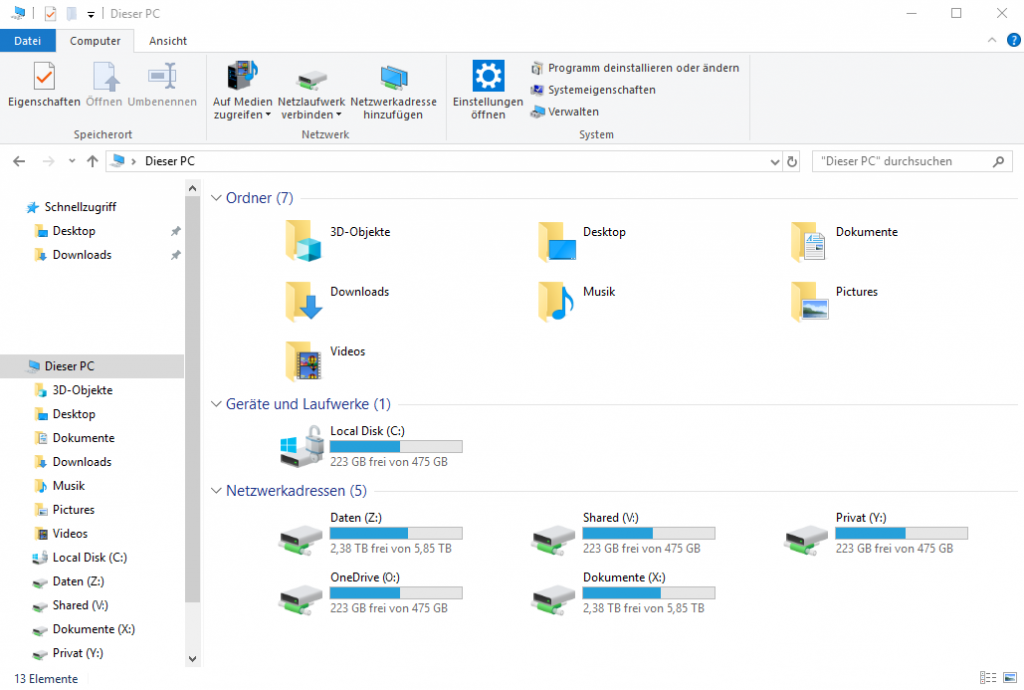The height and width of the screenshot is (690, 1024).
Task: Open pinned Desktop under Schnellzugriff
Action: (74, 231)
